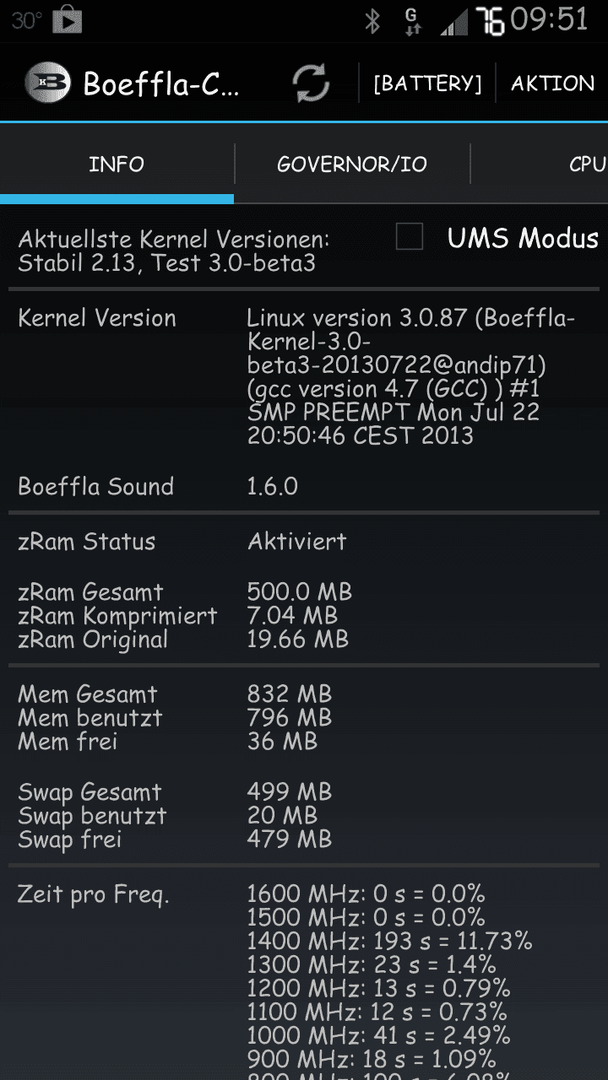Tap the Boeffla Sound 1.6.0 row

tap(304, 486)
